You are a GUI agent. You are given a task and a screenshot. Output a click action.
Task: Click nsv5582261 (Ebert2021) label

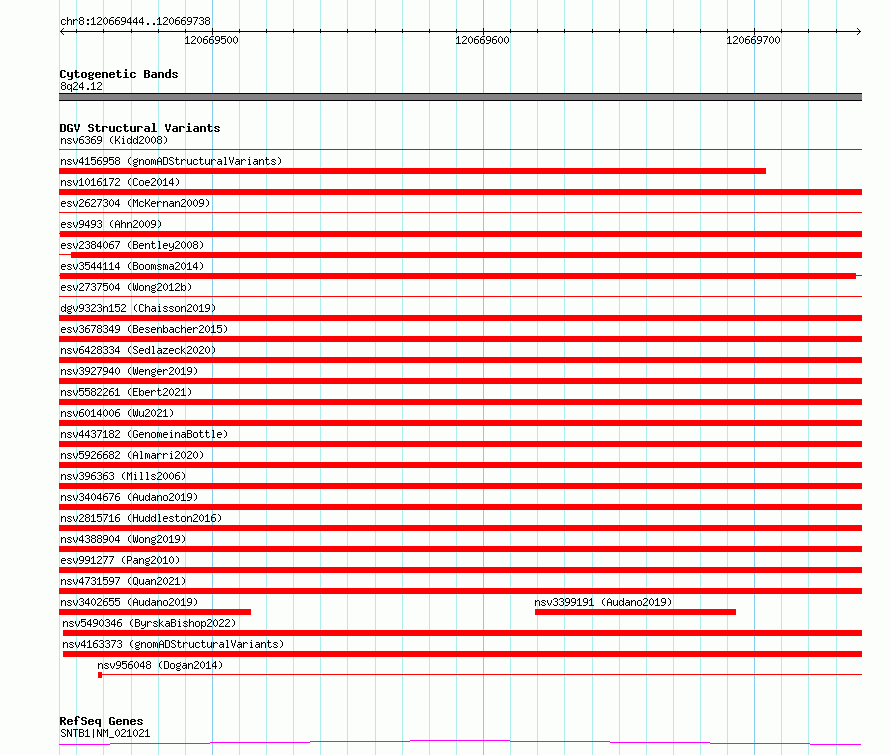point(126,392)
